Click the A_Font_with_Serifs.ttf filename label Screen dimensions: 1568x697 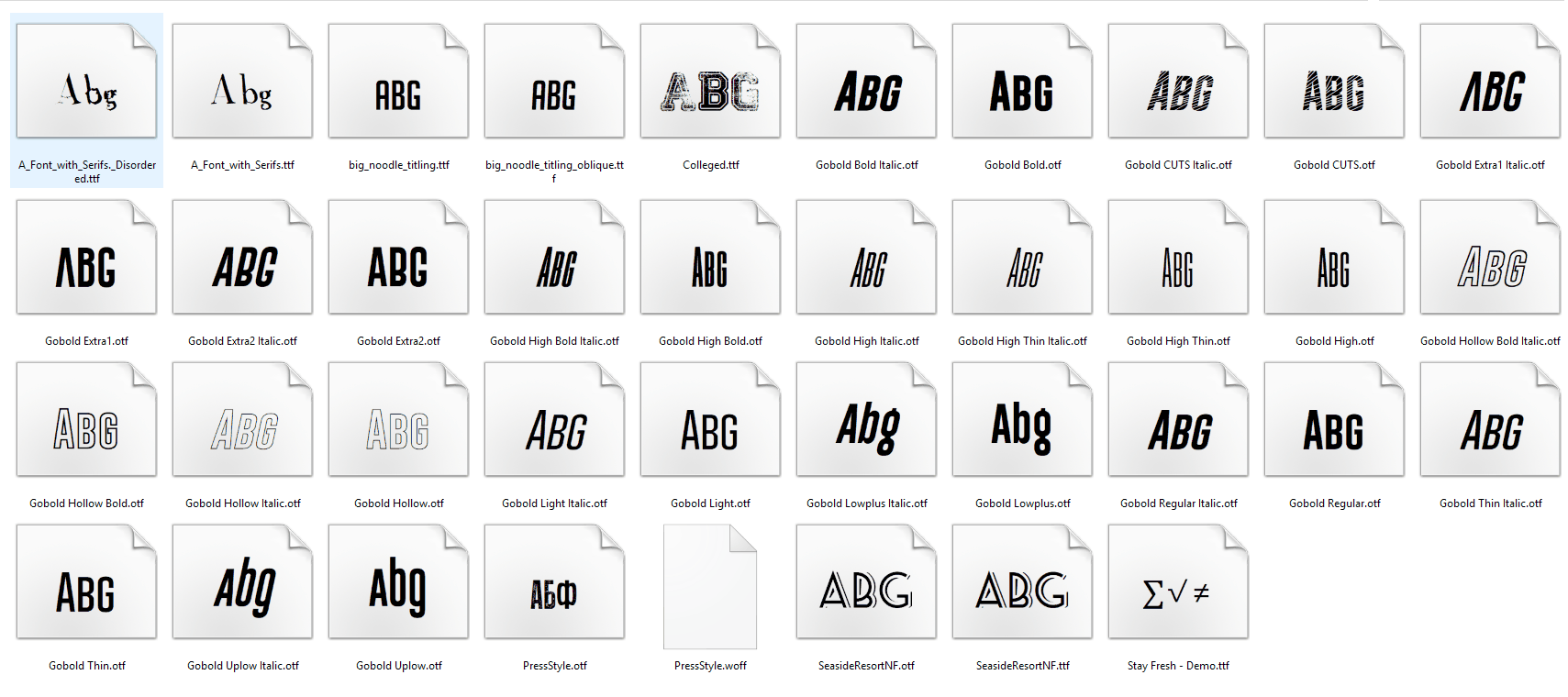pyautogui.click(x=242, y=165)
